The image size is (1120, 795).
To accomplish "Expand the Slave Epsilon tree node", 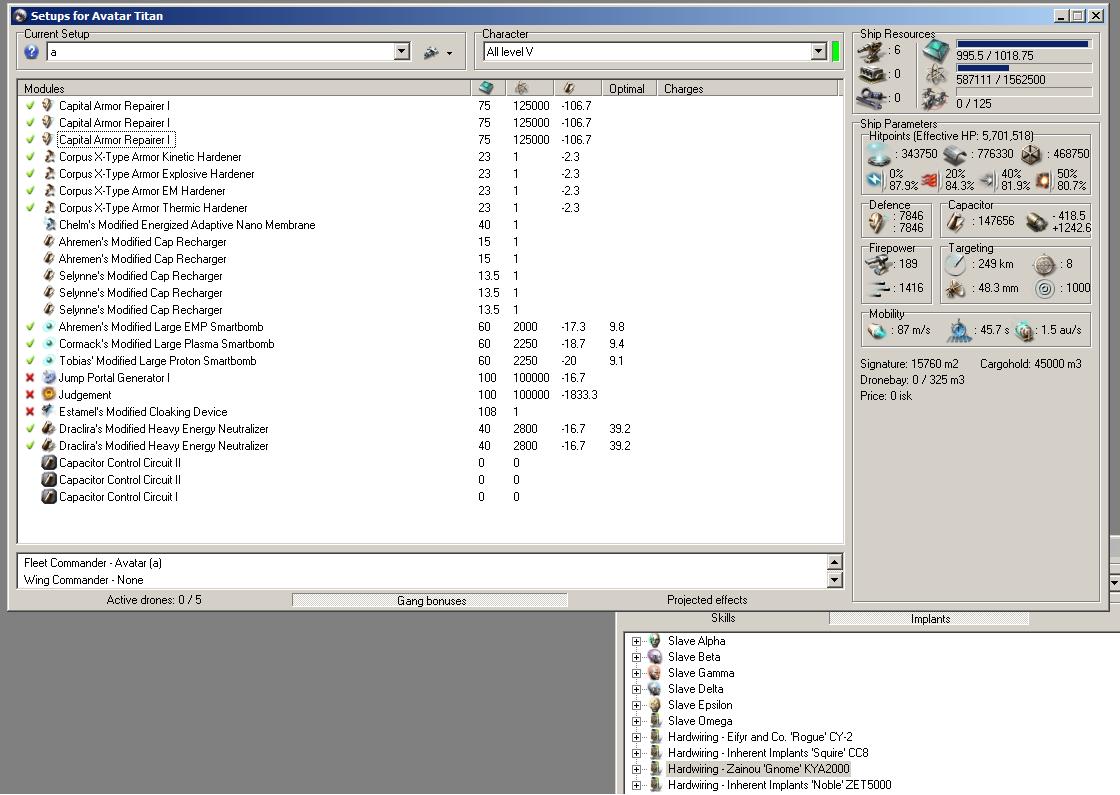I will pyautogui.click(x=636, y=705).
